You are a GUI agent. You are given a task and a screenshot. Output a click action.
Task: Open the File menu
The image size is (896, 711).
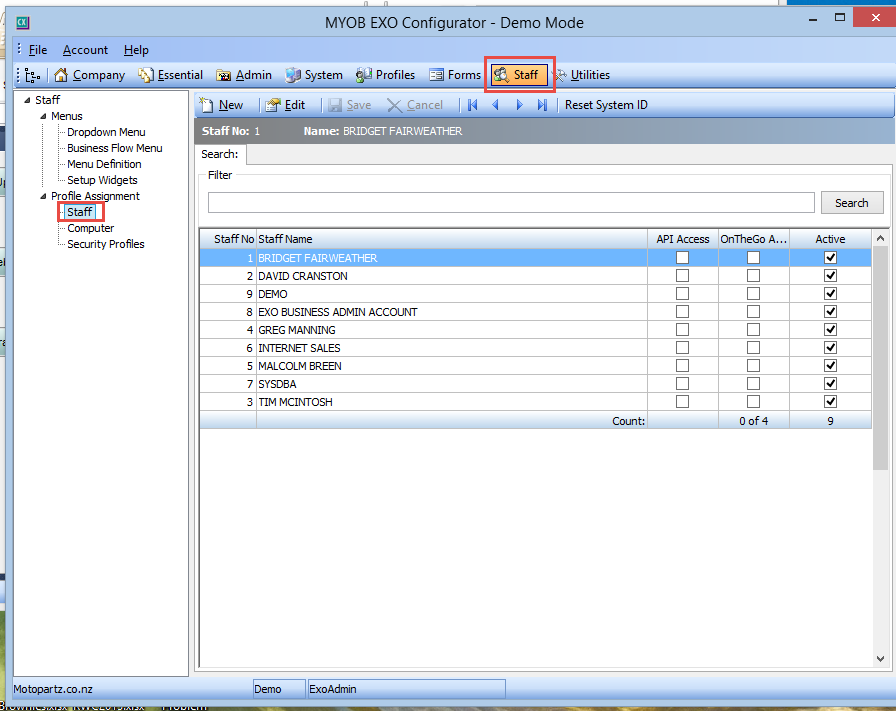click(38, 50)
